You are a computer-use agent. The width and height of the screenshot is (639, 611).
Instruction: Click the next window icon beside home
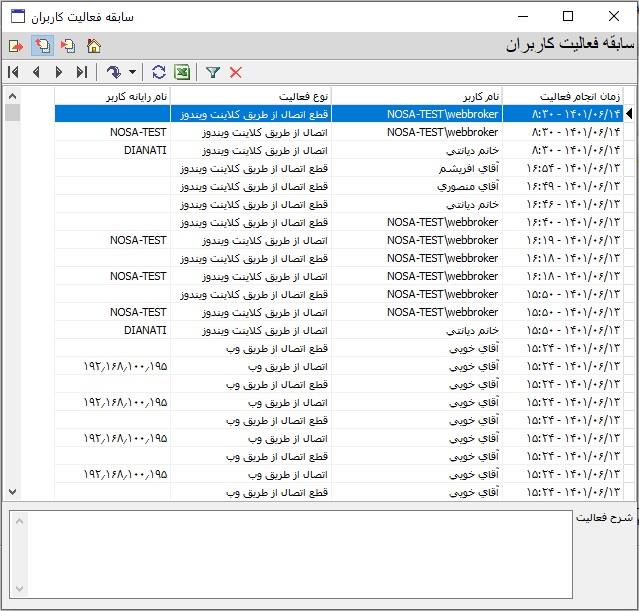tap(68, 46)
